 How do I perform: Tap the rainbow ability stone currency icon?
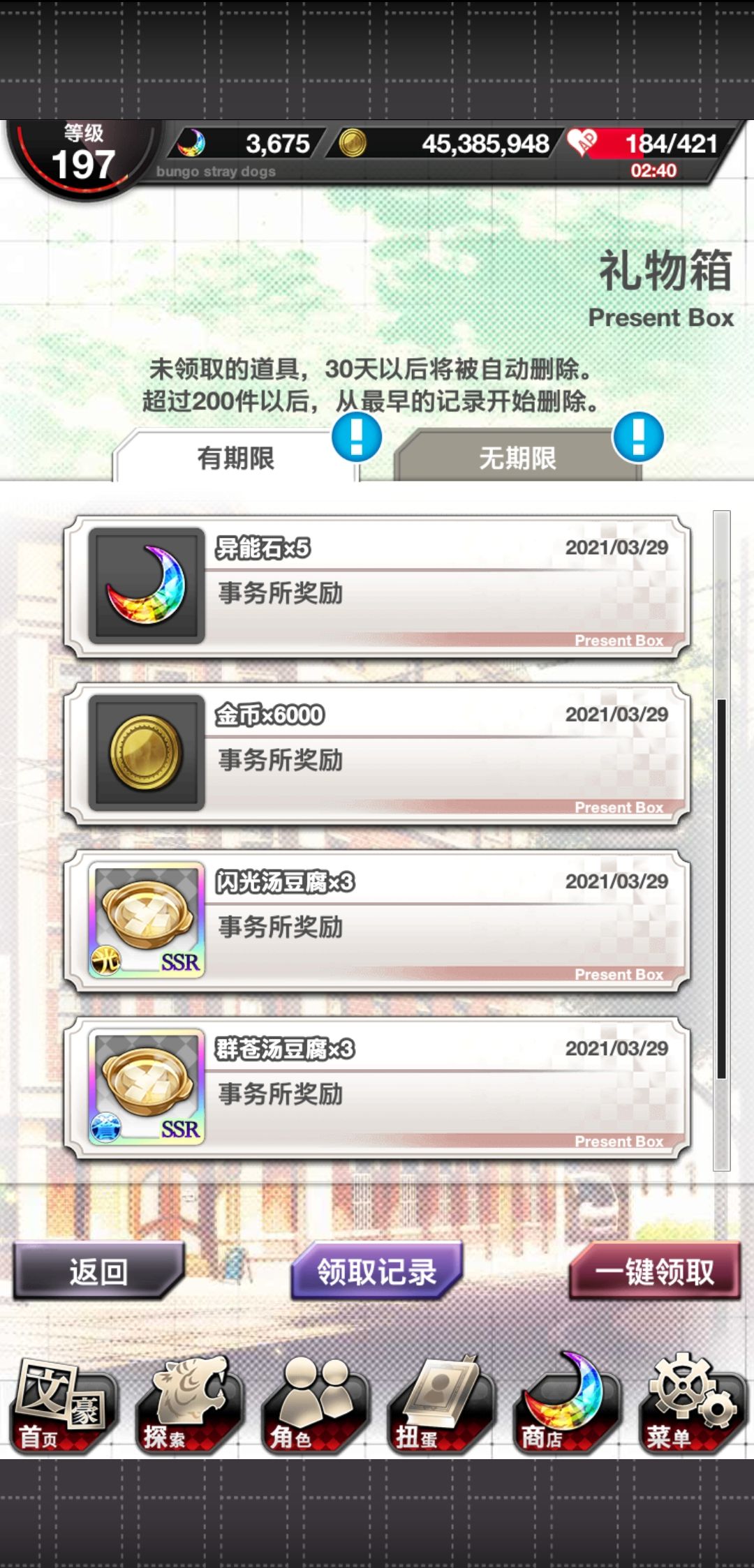(191, 144)
